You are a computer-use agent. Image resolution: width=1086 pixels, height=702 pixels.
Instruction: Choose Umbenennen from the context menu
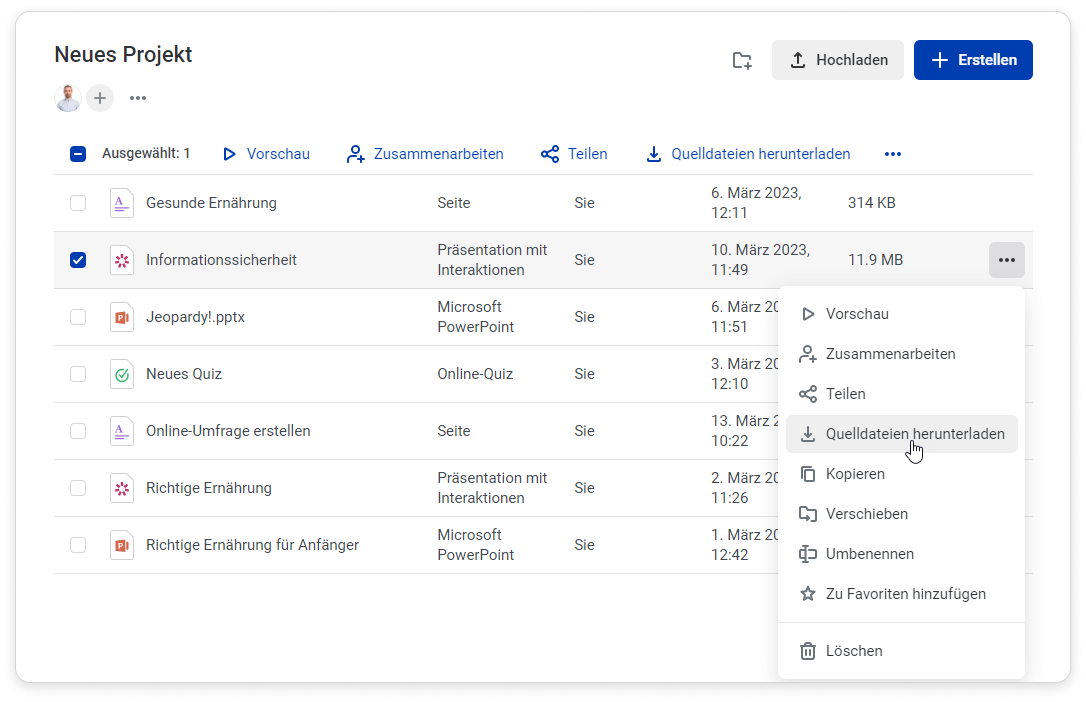869,554
